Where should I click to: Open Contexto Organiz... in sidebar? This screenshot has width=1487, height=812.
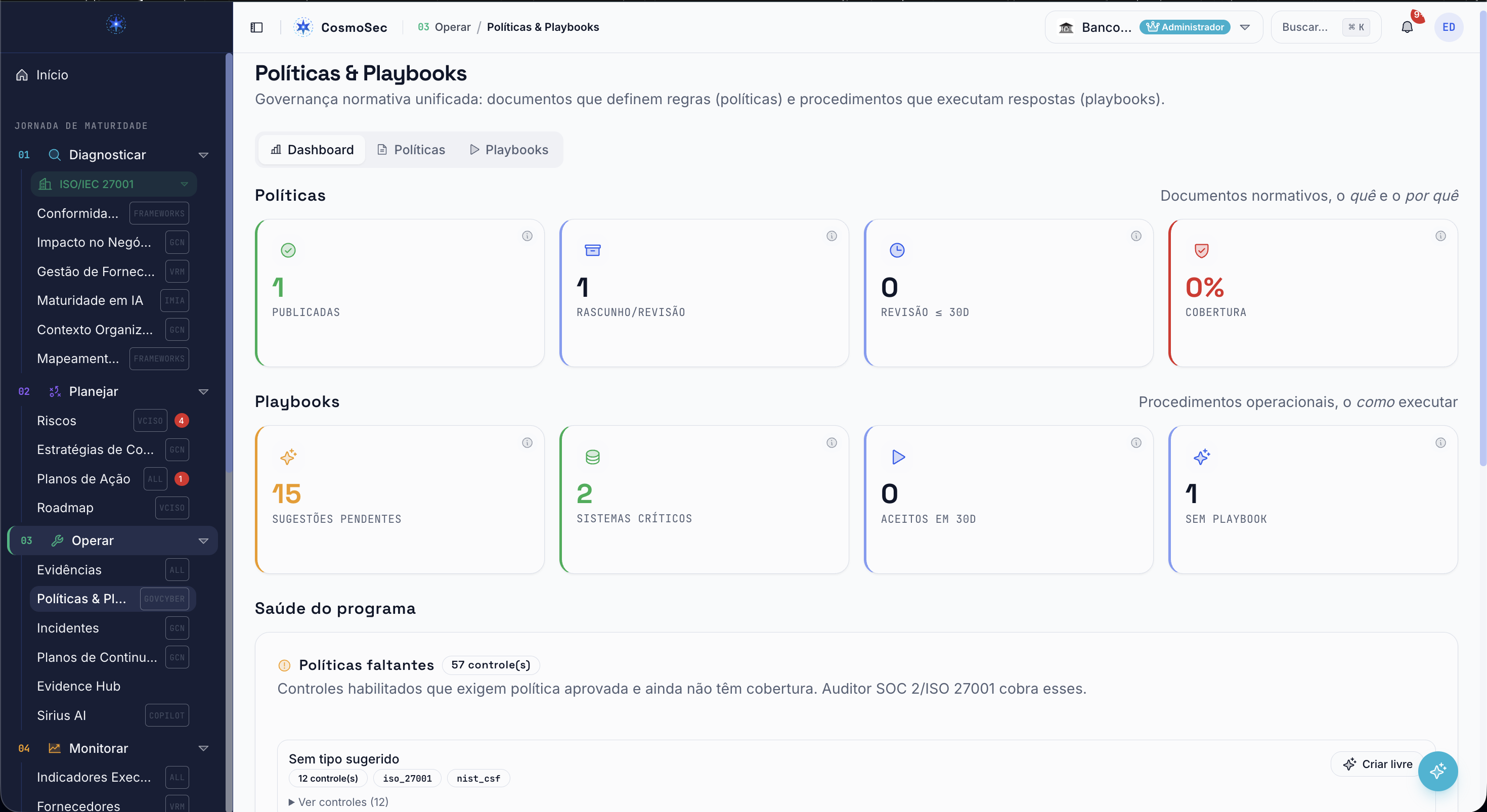click(x=95, y=330)
